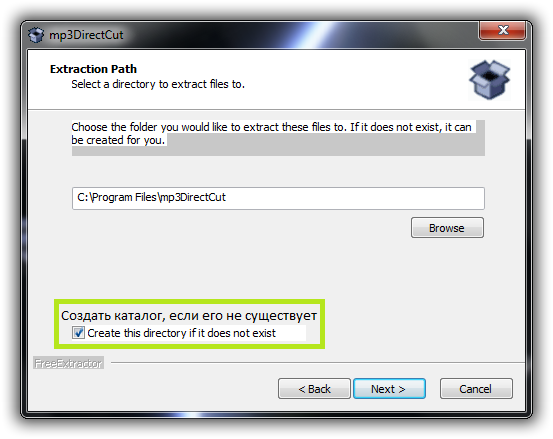The height and width of the screenshot is (439, 553).
Task: Click the 'Select a directory to extract files to' subtitle
Action: click(158, 84)
